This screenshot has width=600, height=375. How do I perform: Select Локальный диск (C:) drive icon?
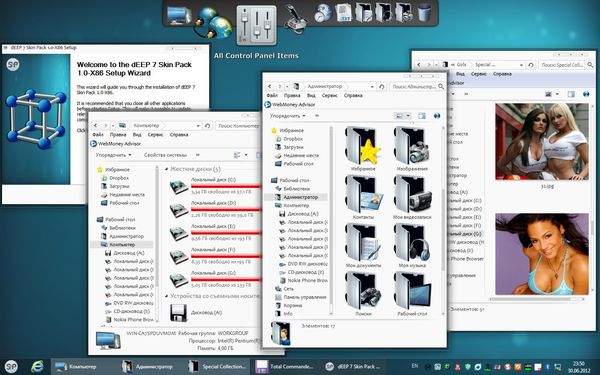click(179, 186)
